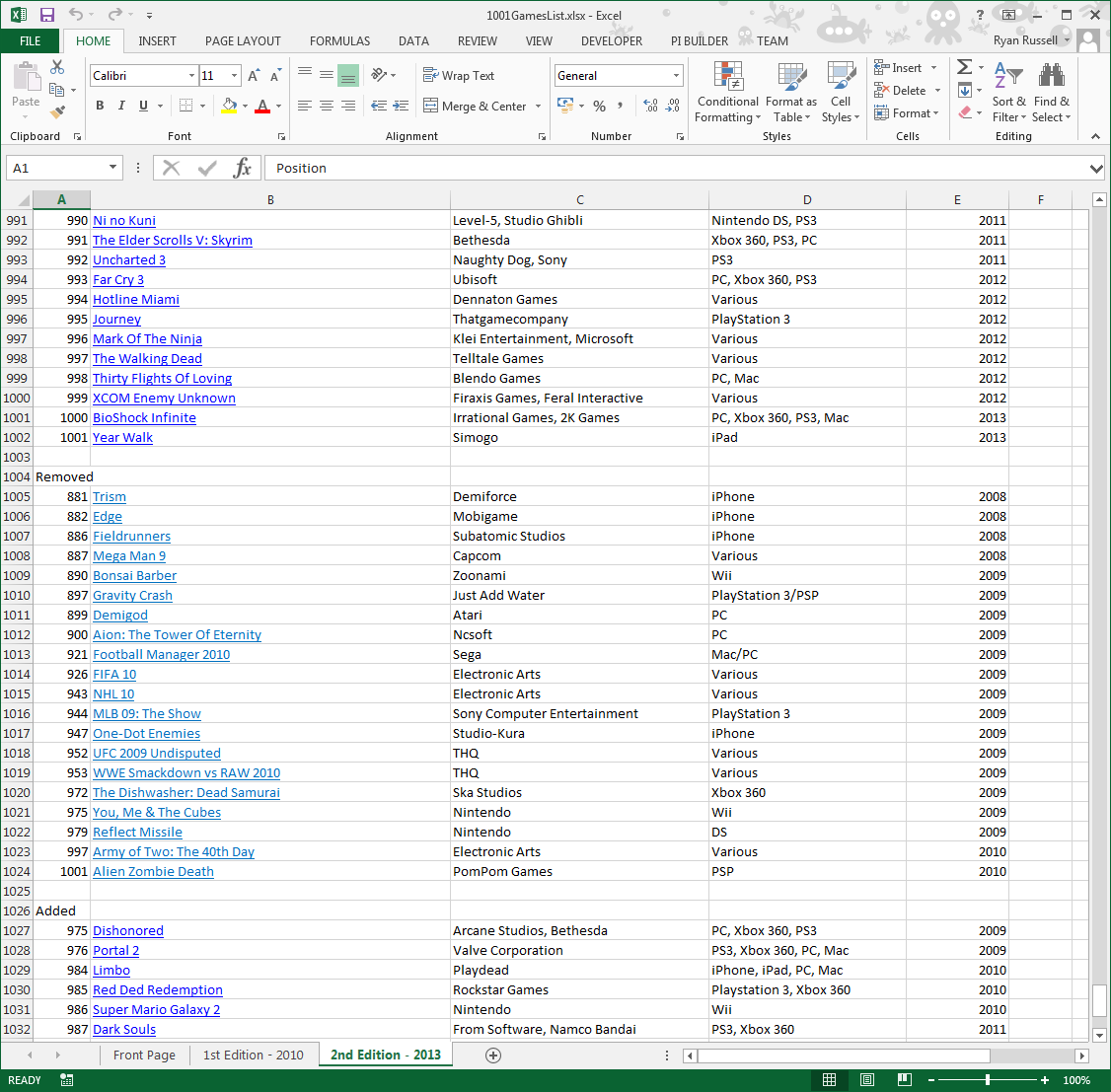1111x1092 pixels.
Task: Apply the yellow fill color bucket
Action: 229,106
